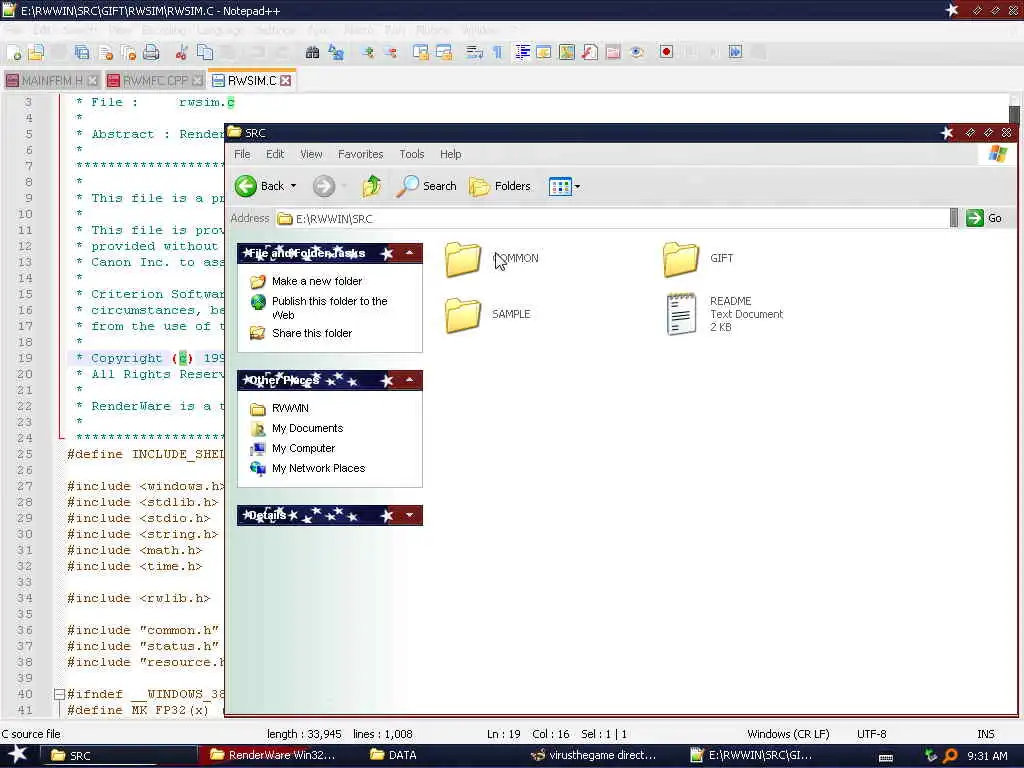Toggle the indent guide icon
The width and height of the screenshot is (1024, 768).
click(x=522, y=52)
